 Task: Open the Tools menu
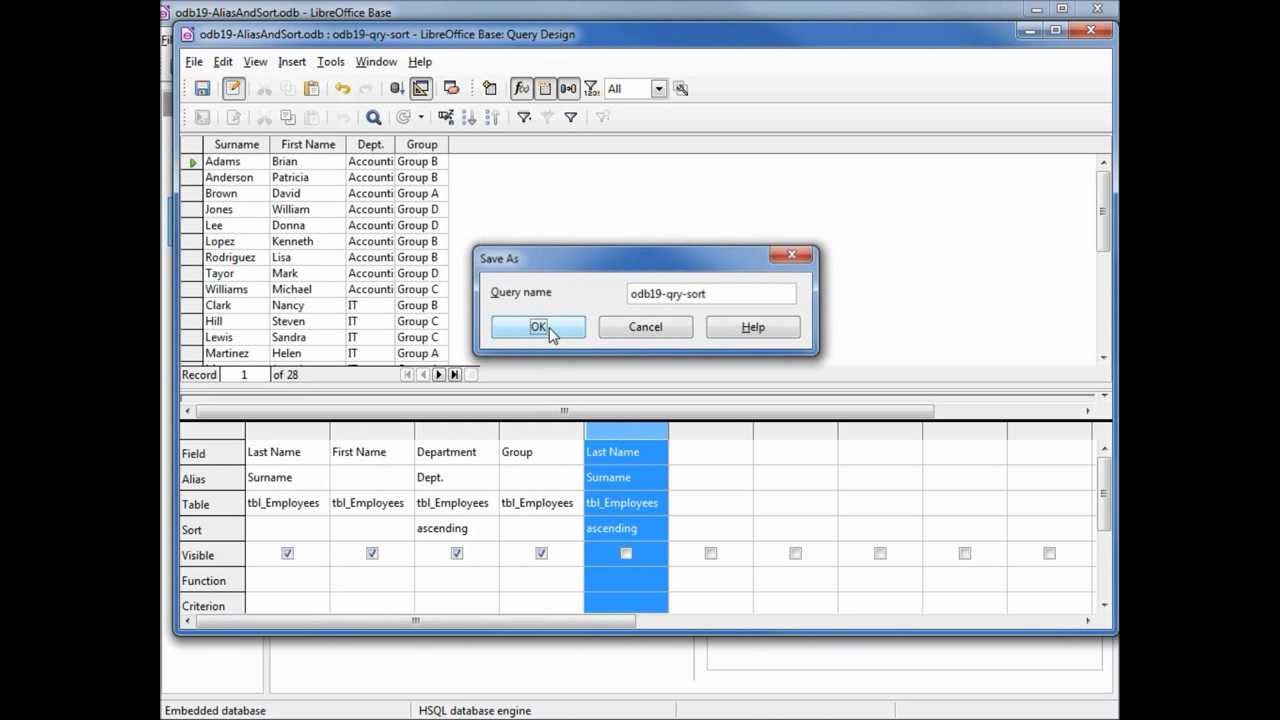point(331,62)
